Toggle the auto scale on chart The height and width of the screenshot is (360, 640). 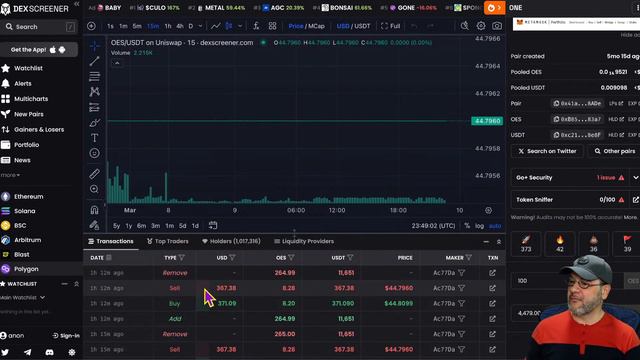495,226
